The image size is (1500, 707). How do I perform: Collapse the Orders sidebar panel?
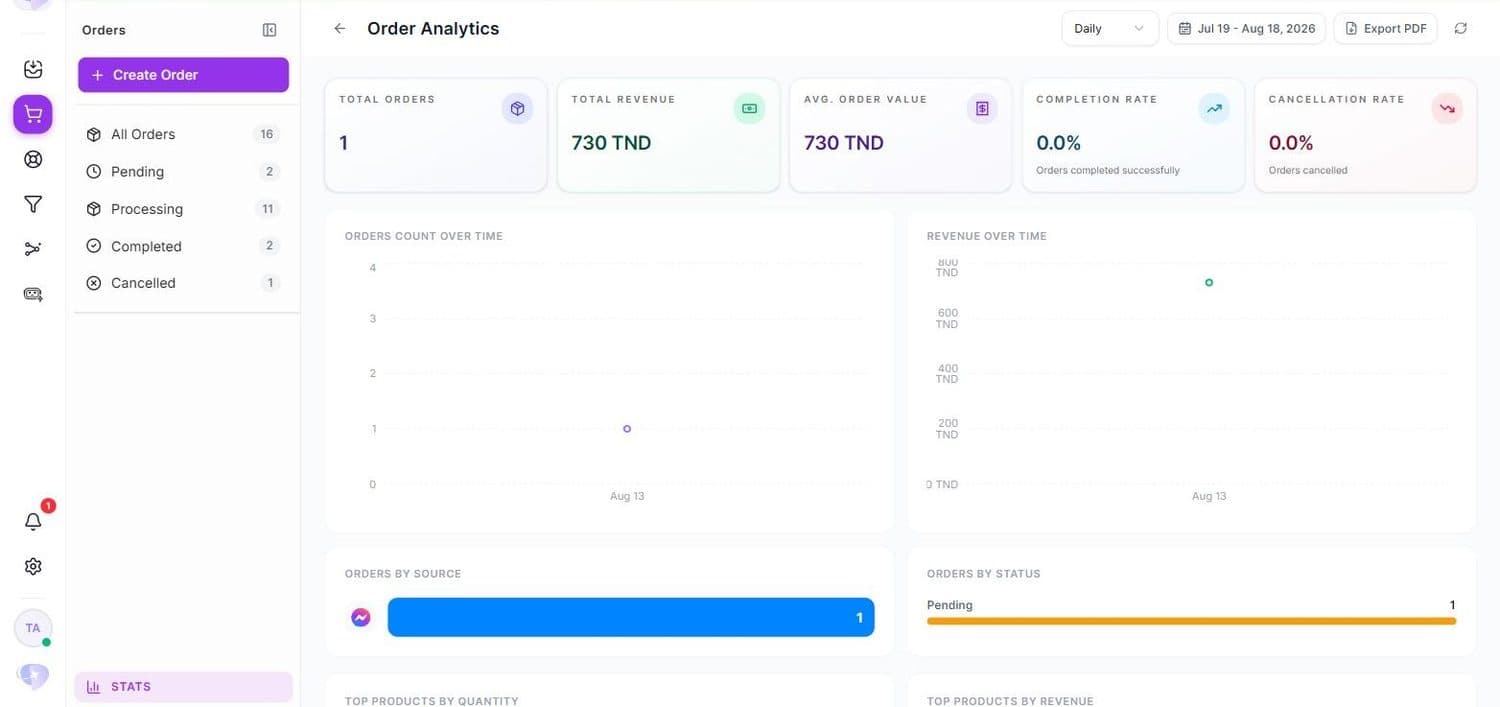pos(269,30)
